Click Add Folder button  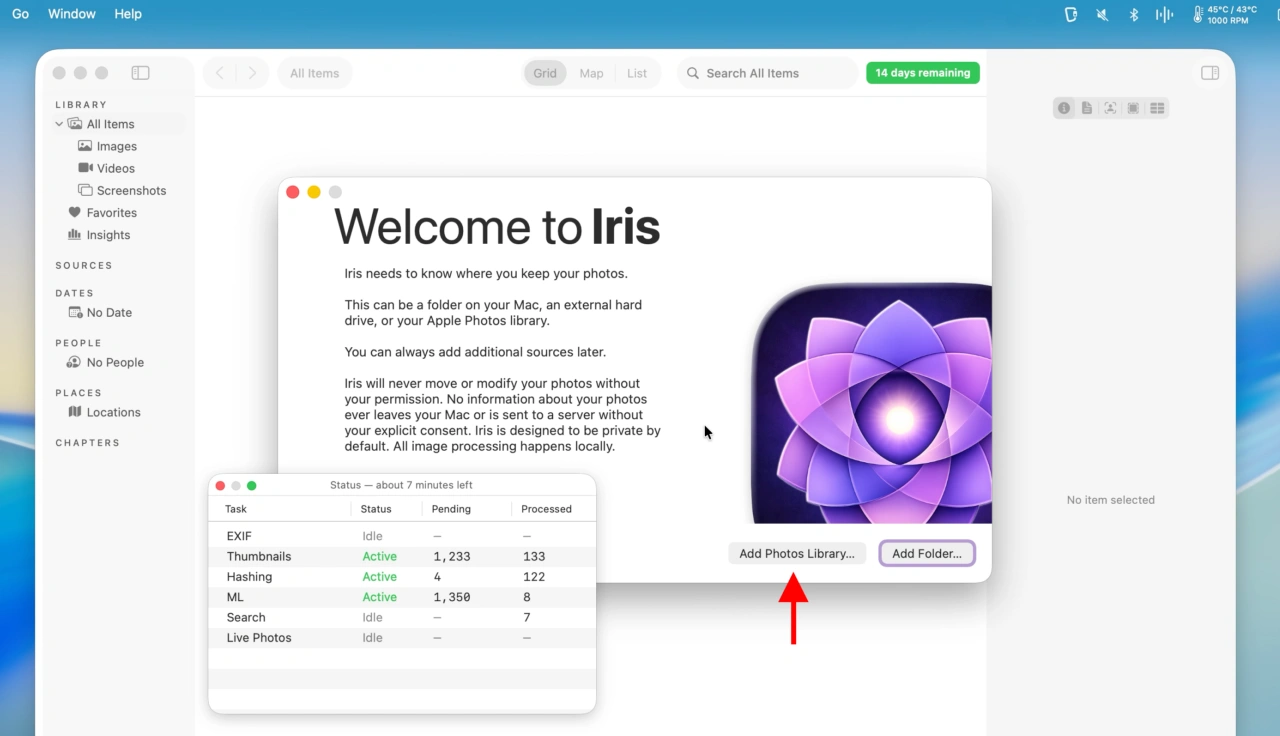tap(927, 553)
